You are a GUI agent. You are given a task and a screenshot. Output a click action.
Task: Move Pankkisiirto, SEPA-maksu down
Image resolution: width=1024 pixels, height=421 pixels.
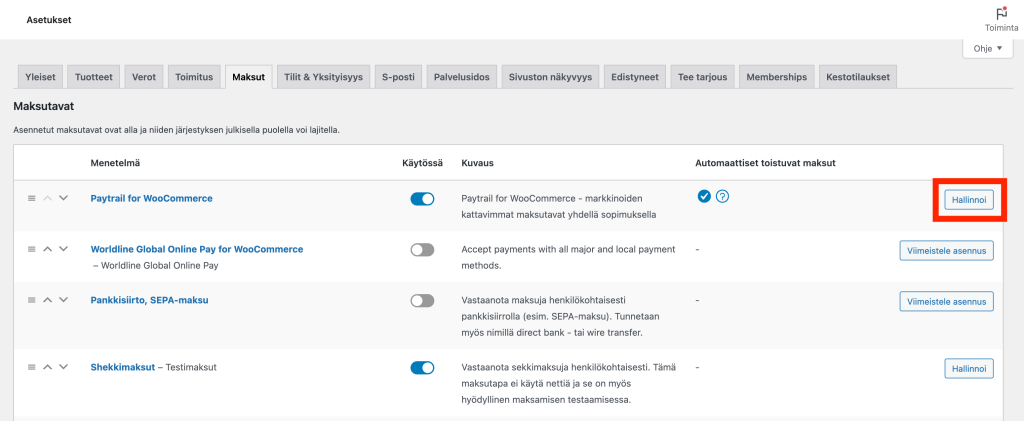63,300
